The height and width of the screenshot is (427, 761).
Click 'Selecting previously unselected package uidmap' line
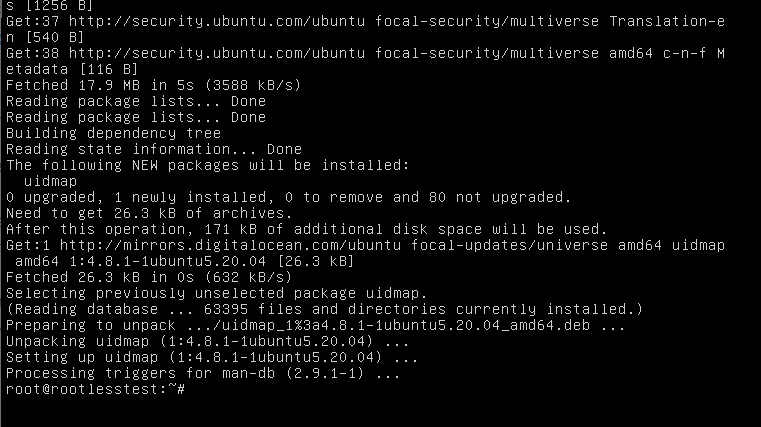tap(216, 293)
